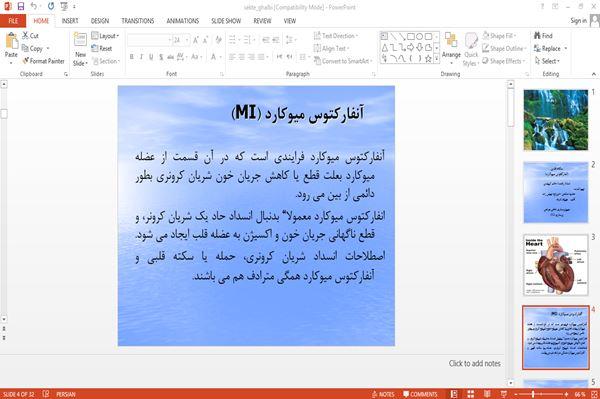The height and width of the screenshot is (399, 600).
Task: Click Sign in link
Action: pos(578,21)
